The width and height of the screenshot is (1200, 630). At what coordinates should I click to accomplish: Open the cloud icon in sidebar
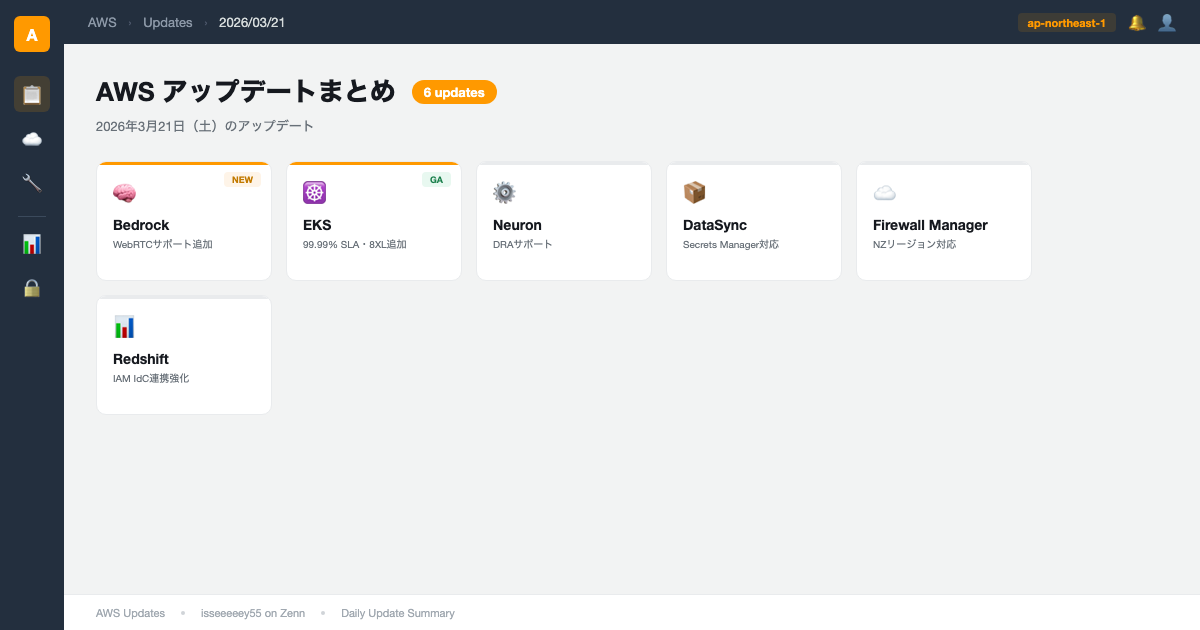coord(32,139)
